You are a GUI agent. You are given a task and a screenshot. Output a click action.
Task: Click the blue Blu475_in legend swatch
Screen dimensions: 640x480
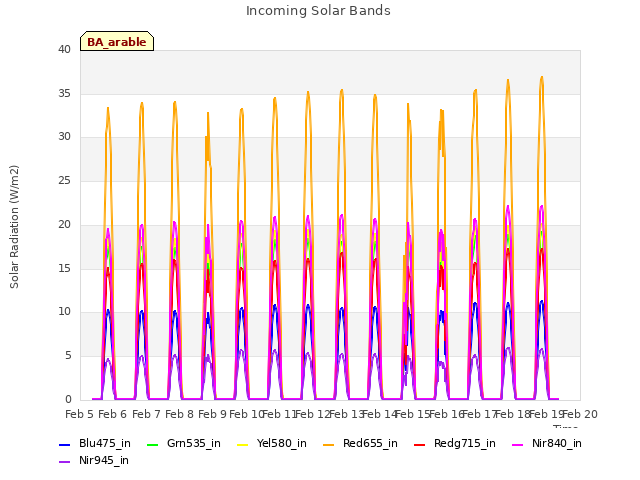64,444
